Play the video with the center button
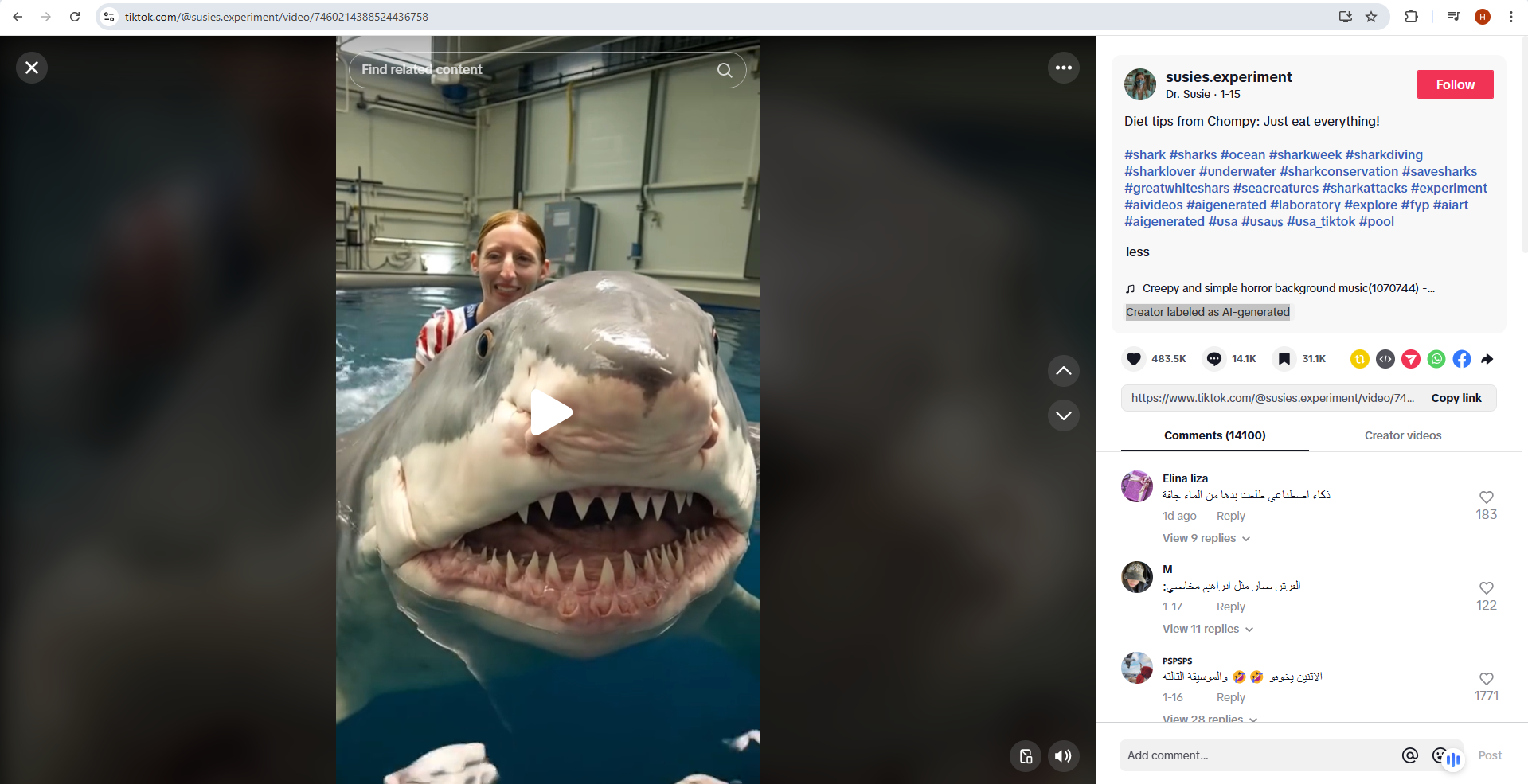The width and height of the screenshot is (1528, 784). tap(550, 412)
